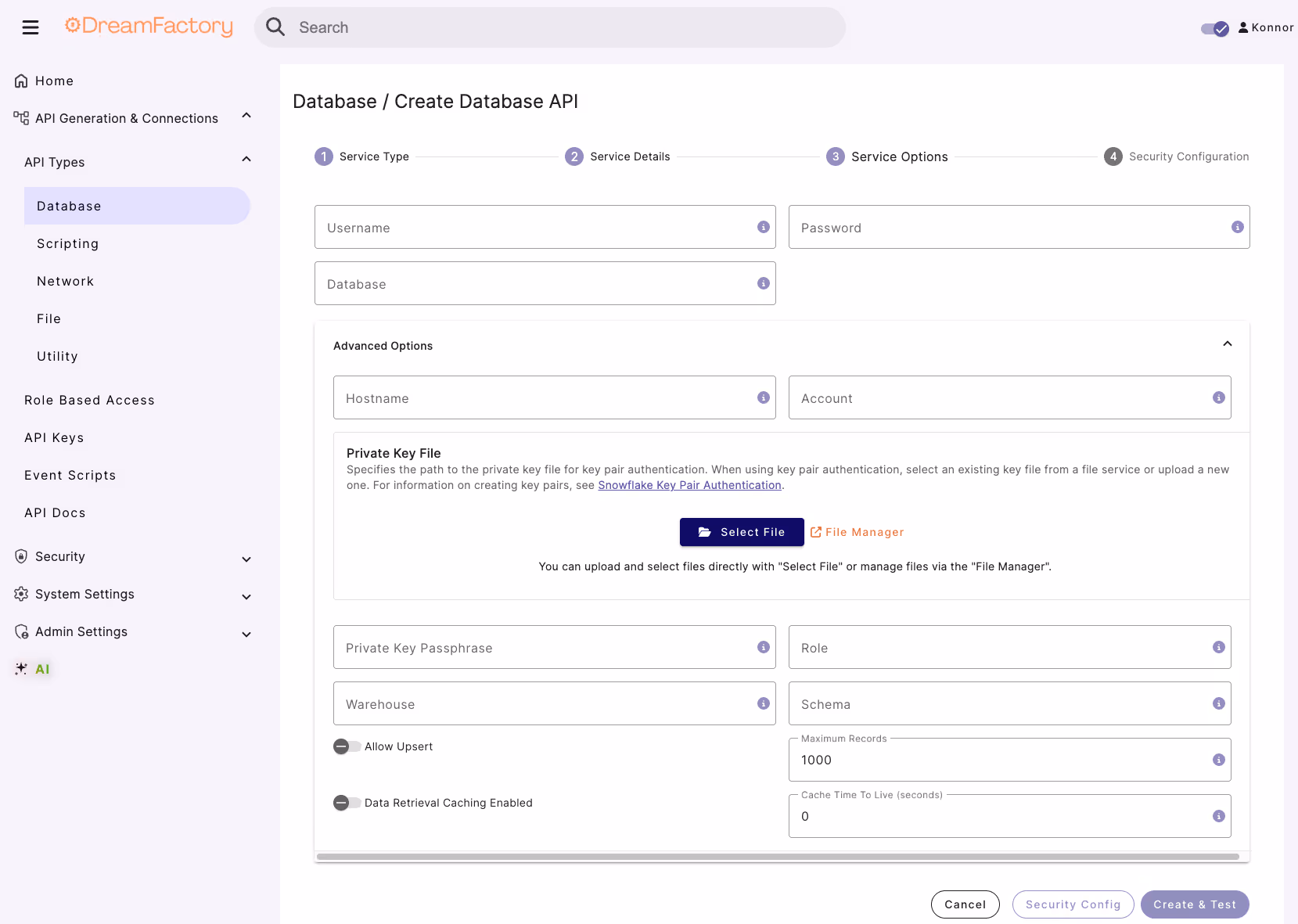Open the hamburger menu icon

[x=31, y=27]
